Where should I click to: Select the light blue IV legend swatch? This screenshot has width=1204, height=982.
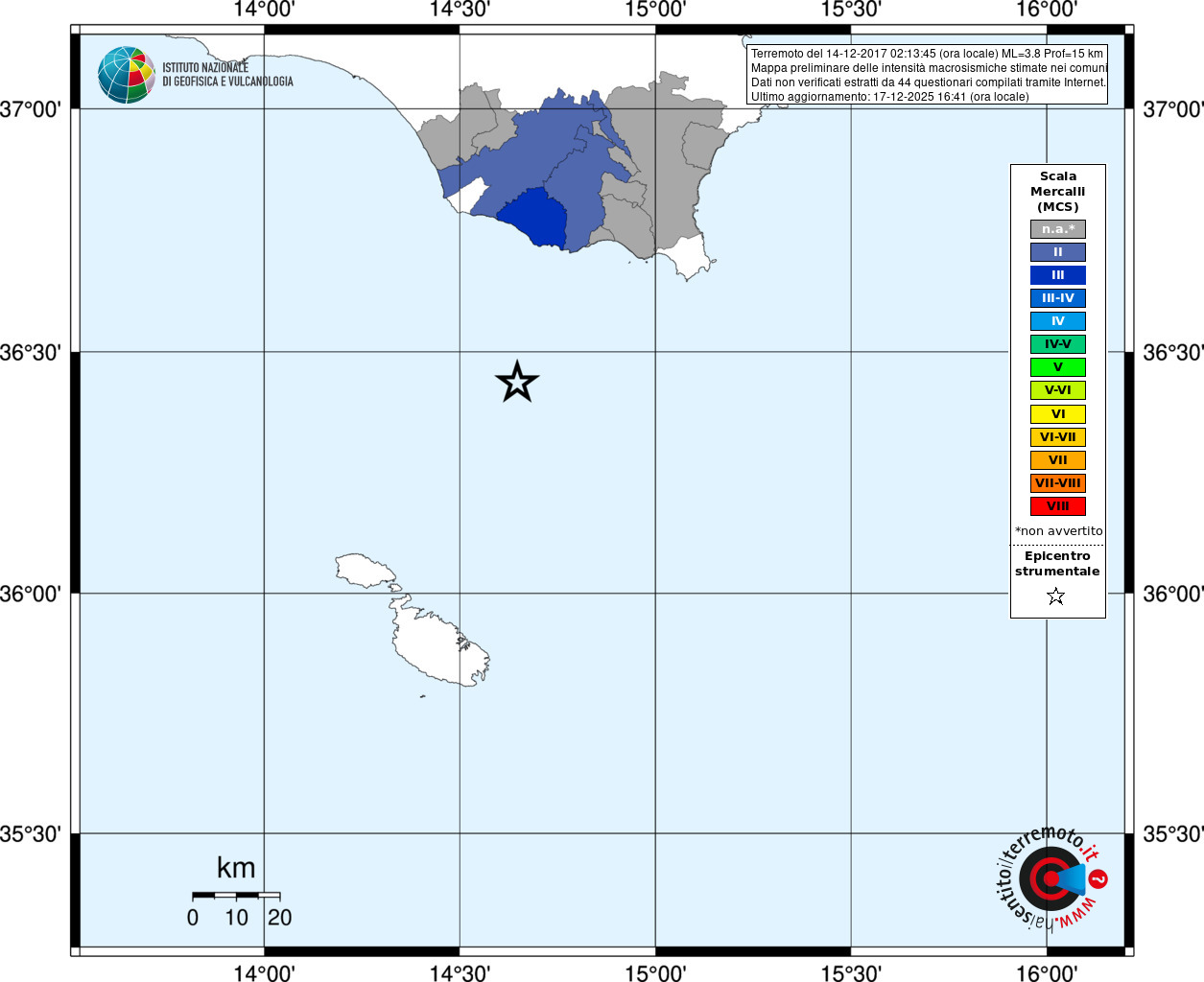pos(1058,321)
